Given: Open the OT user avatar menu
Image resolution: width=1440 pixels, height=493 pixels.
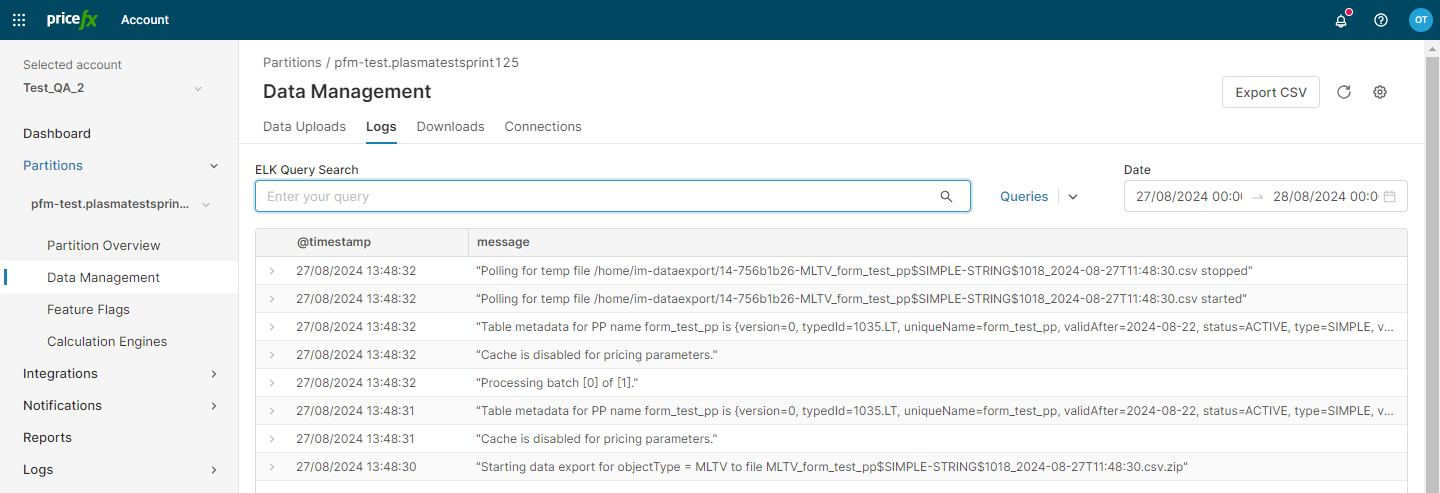Looking at the screenshot, I should 1420,20.
